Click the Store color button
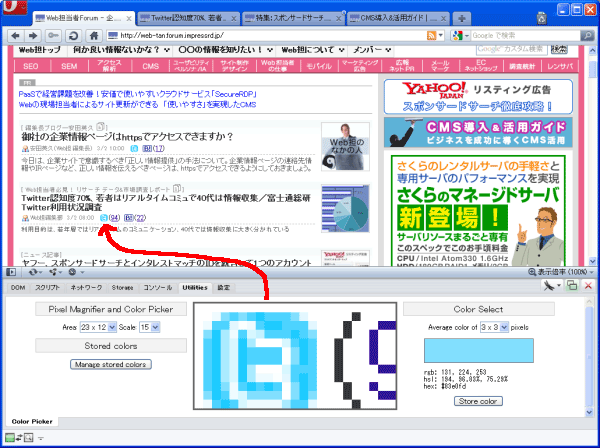Image resolution: width=600 pixels, height=448 pixels. click(x=478, y=401)
